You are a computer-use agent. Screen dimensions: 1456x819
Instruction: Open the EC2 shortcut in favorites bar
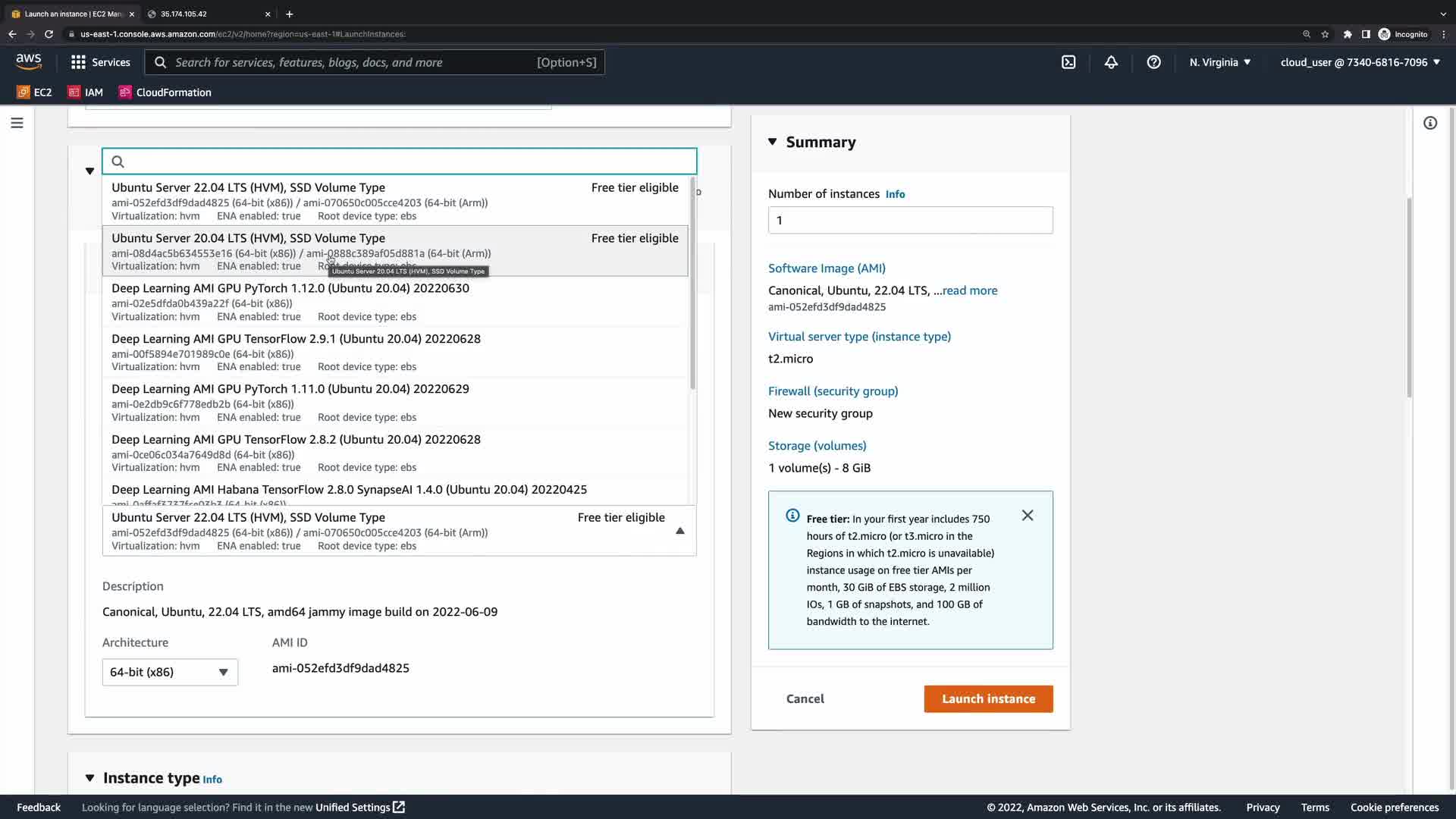pos(35,93)
